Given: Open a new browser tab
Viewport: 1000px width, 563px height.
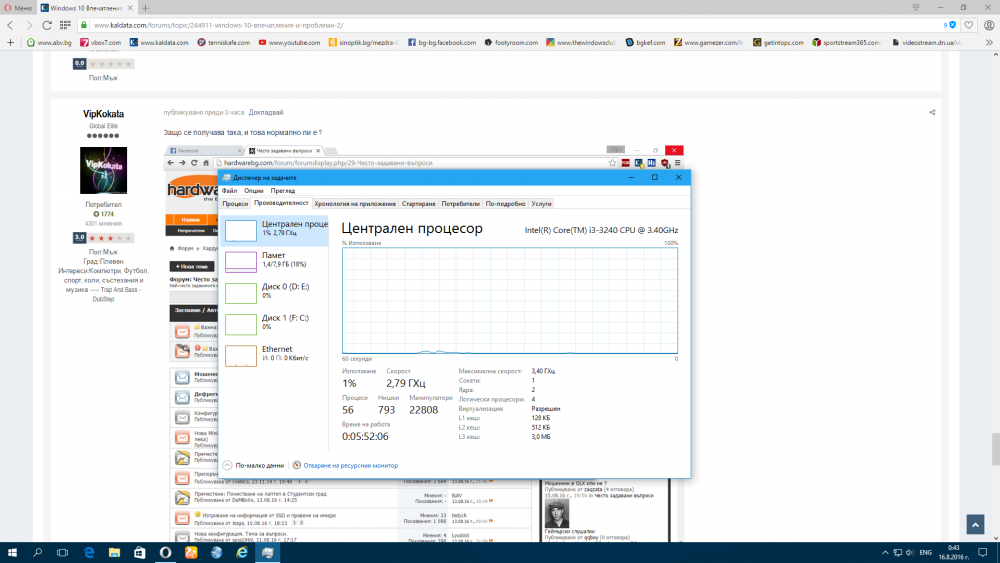Looking at the screenshot, I should 145,8.
